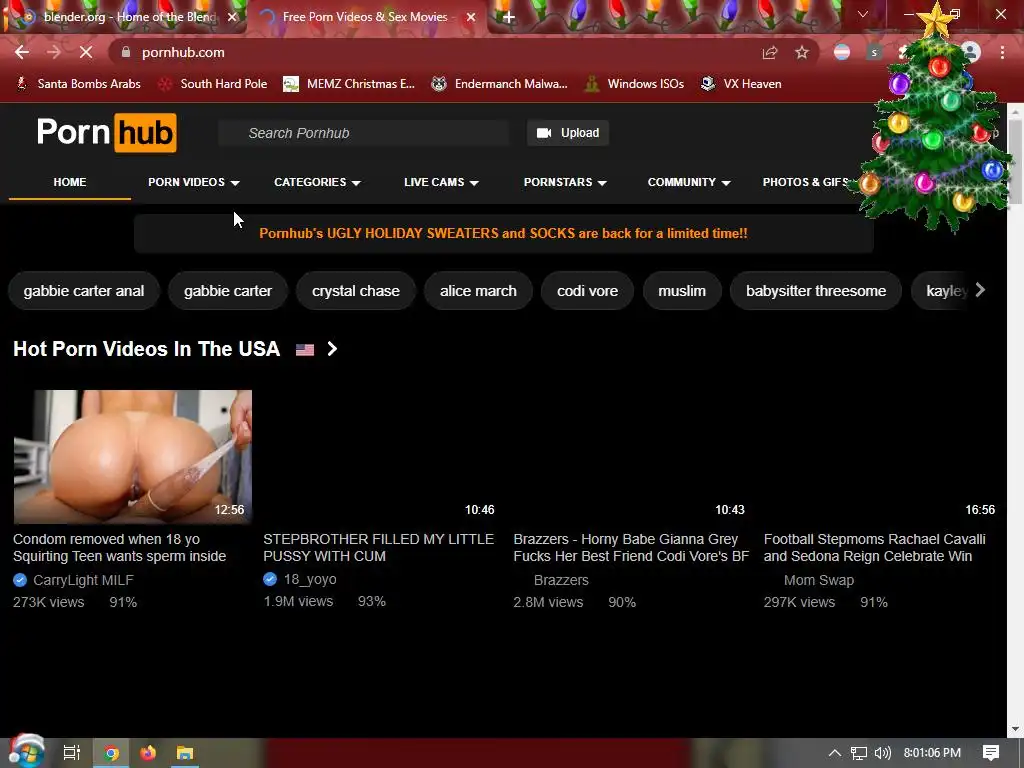The height and width of the screenshot is (768, 1024).
Task: Click the browser forward arrow
Action: [54, 52]
